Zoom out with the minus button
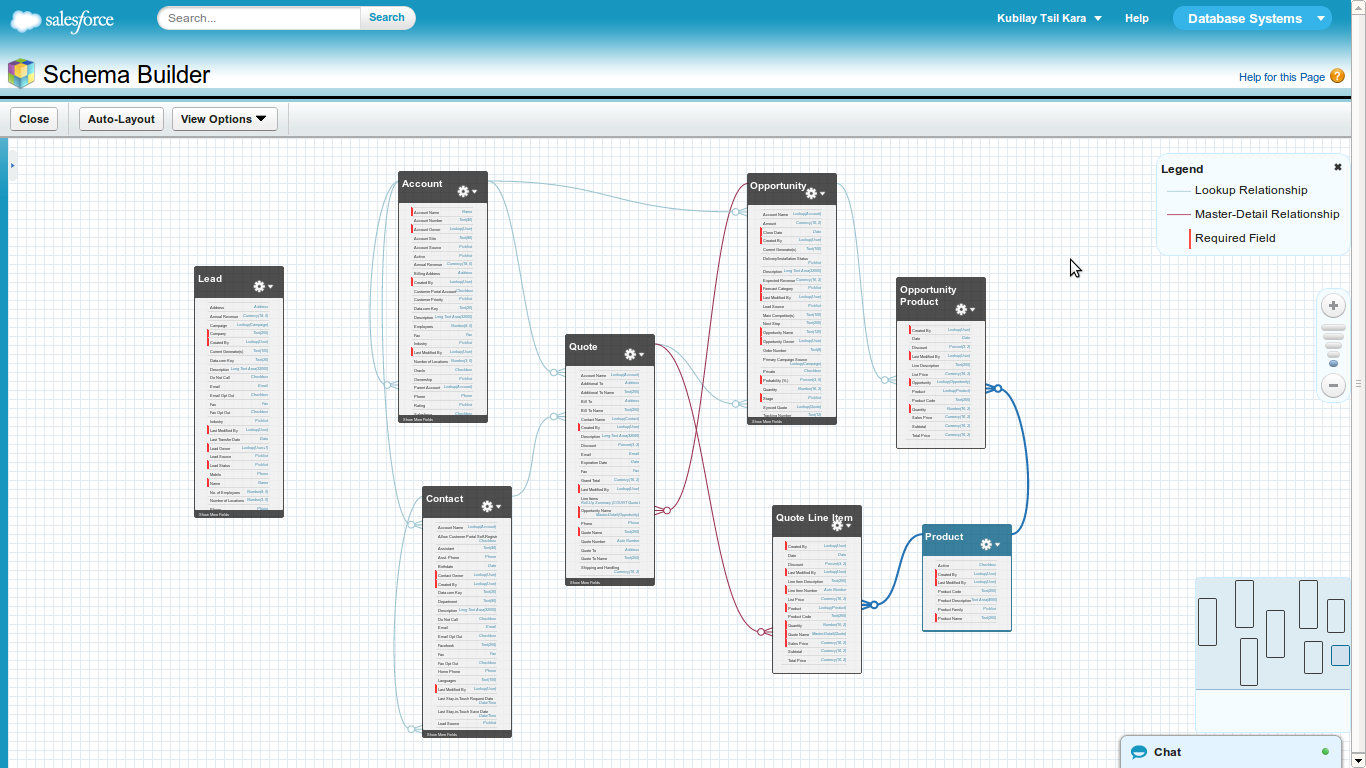This screenshot has height=768, width=1366. point(1333,385)
